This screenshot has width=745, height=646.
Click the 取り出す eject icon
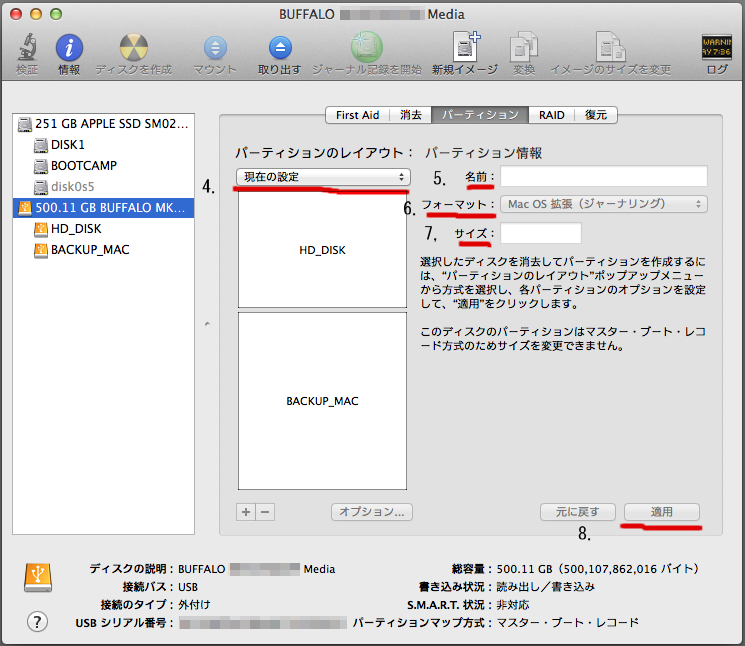(280, 48)
